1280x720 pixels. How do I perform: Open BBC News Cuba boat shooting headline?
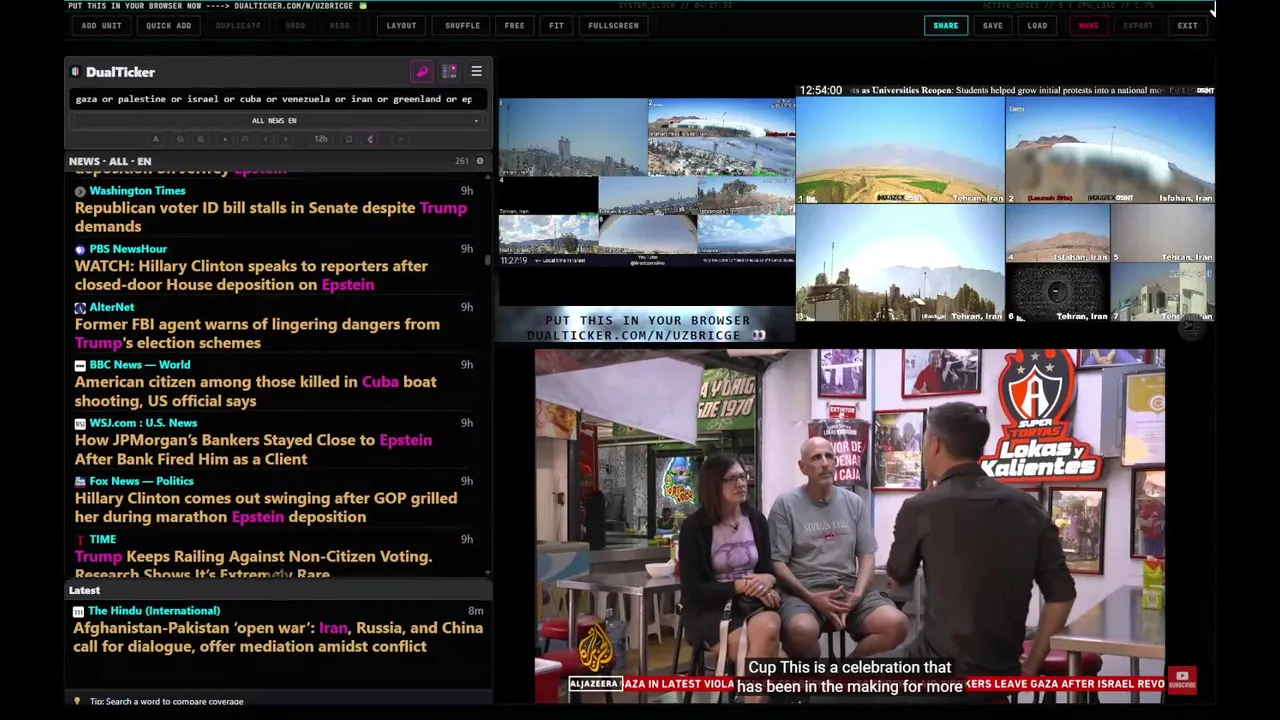(x=255, y=391)
